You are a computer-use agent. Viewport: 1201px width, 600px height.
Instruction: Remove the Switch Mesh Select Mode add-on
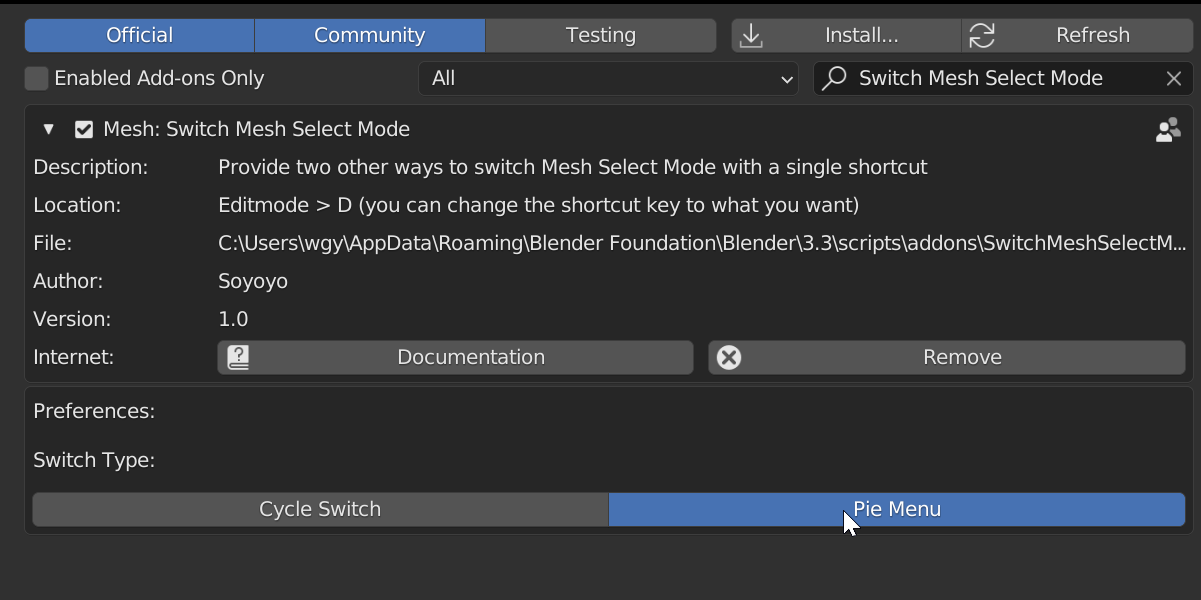947,357
